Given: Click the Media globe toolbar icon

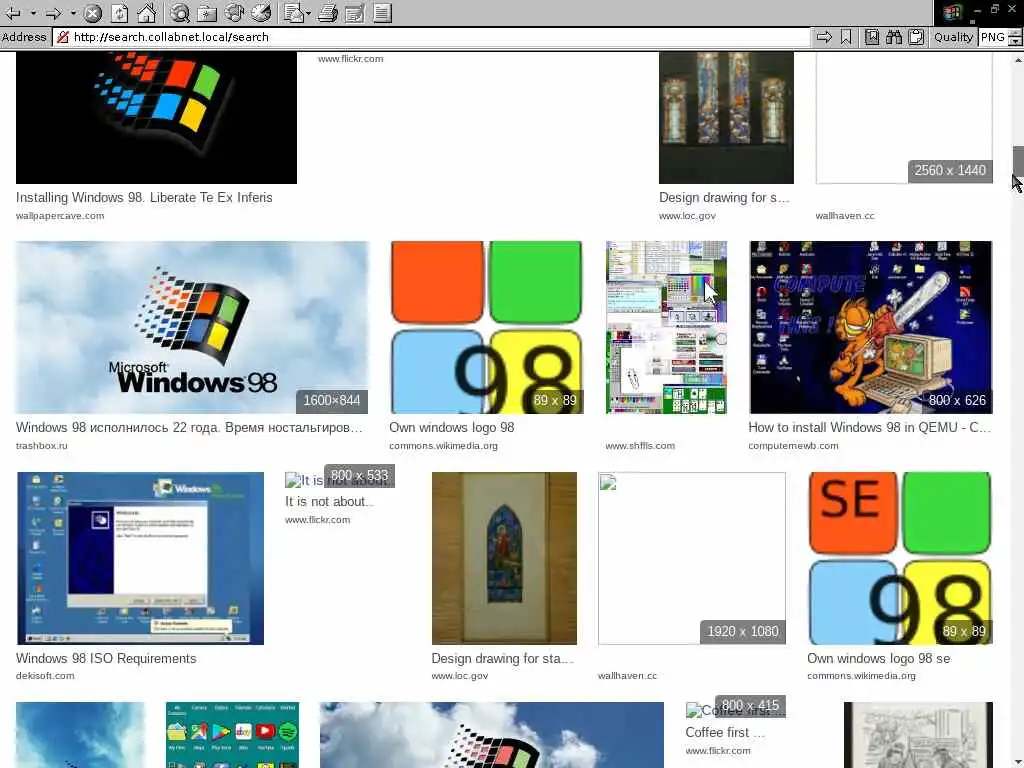Looking at the screenshot, I should pos(234,12).
